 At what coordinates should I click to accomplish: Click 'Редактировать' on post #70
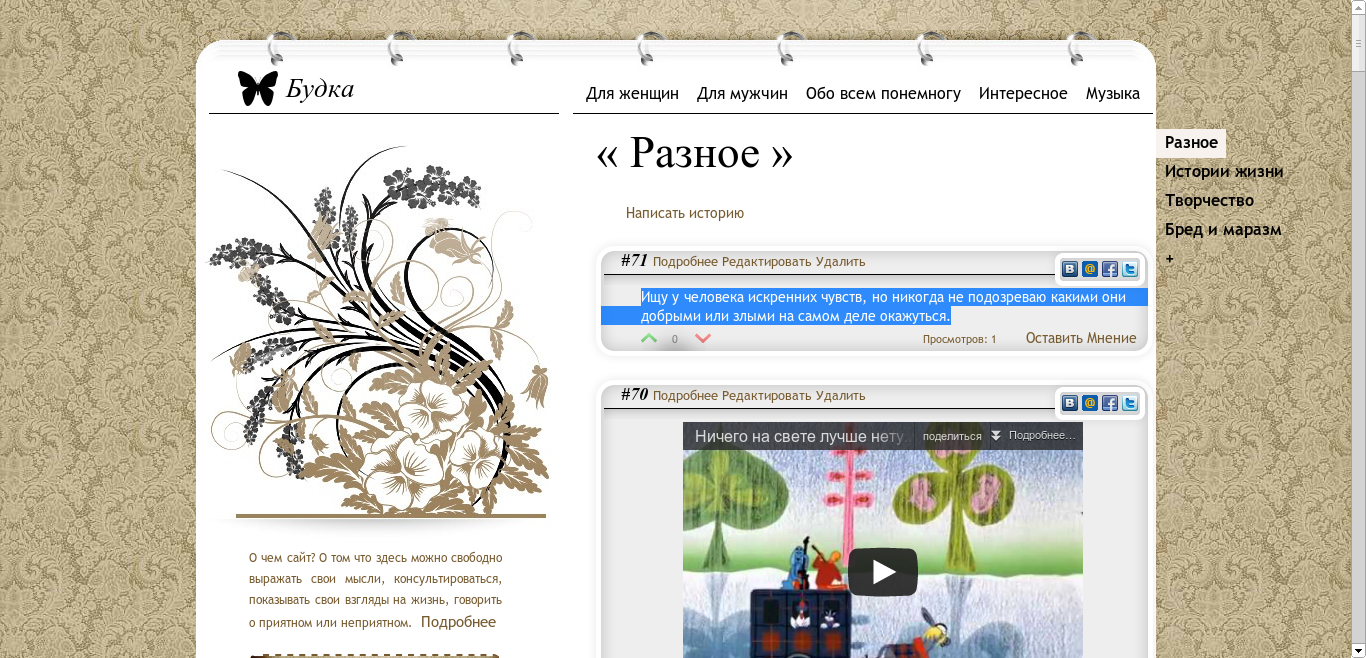click(767, 396)
